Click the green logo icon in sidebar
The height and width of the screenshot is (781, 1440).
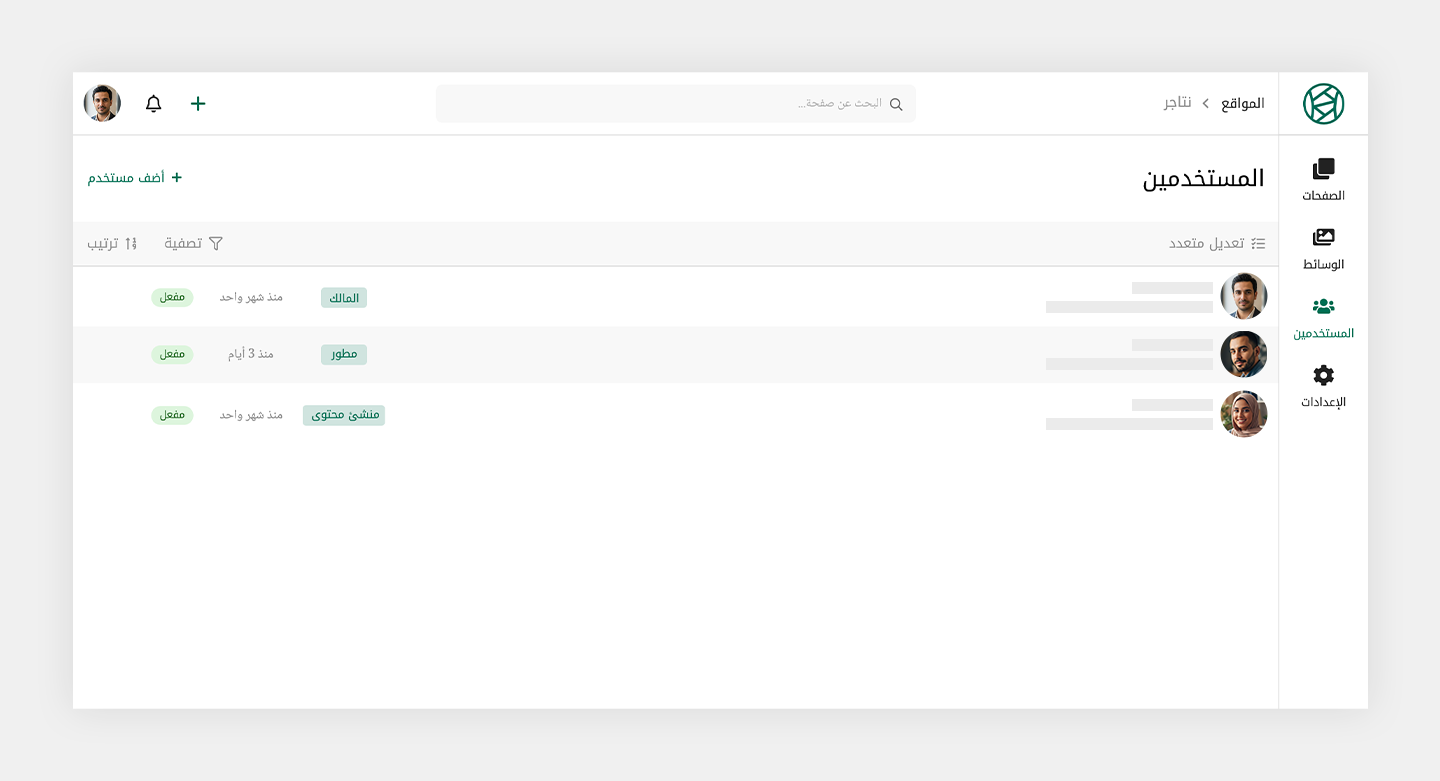pos(1323,104)
